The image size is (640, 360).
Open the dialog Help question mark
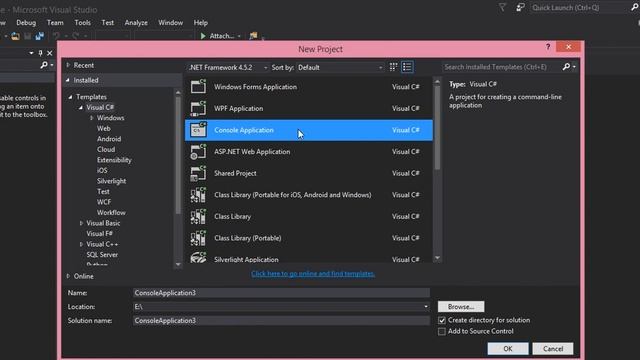click(548, 47)
